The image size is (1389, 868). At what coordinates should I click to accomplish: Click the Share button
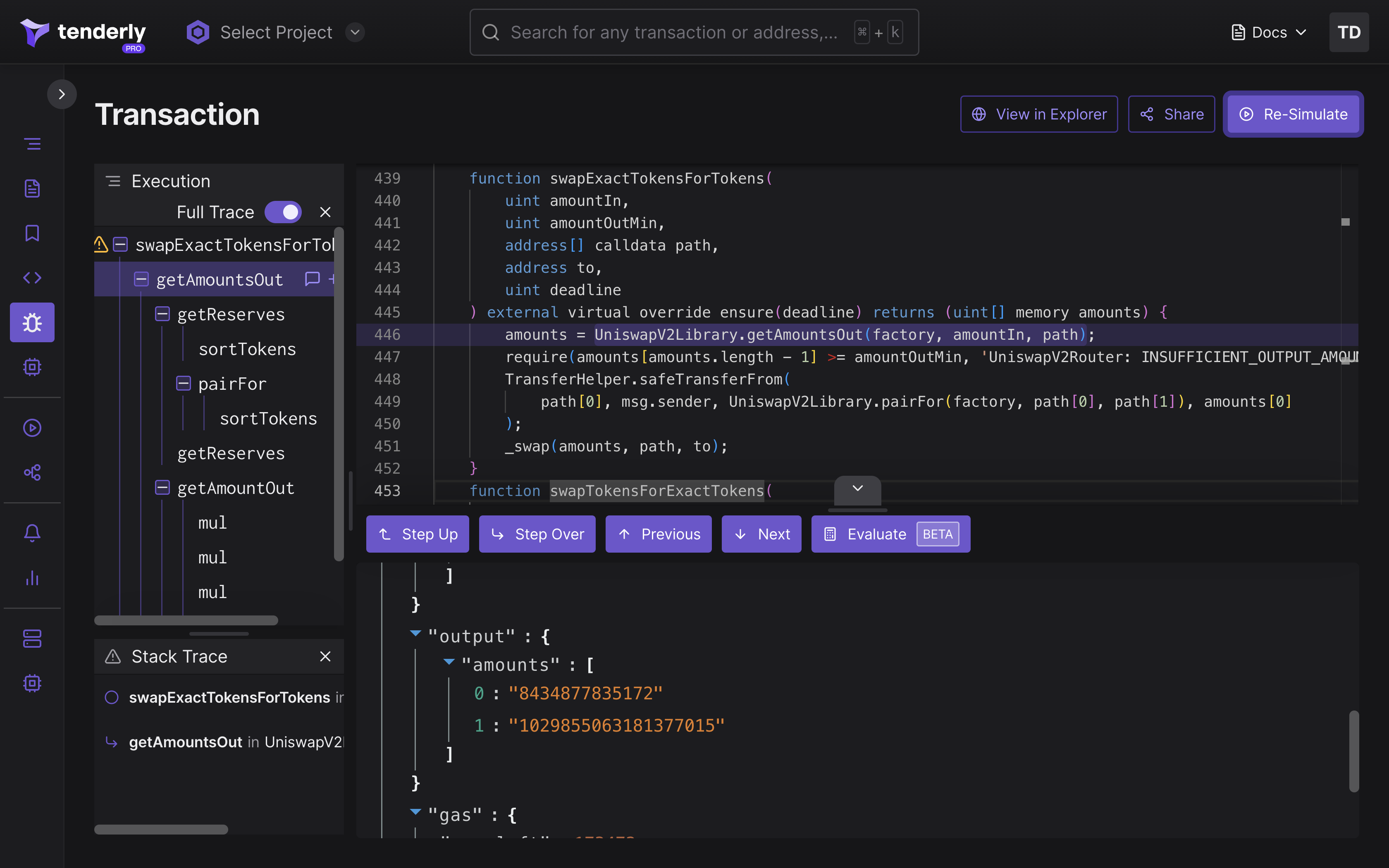coord(1172,114)
